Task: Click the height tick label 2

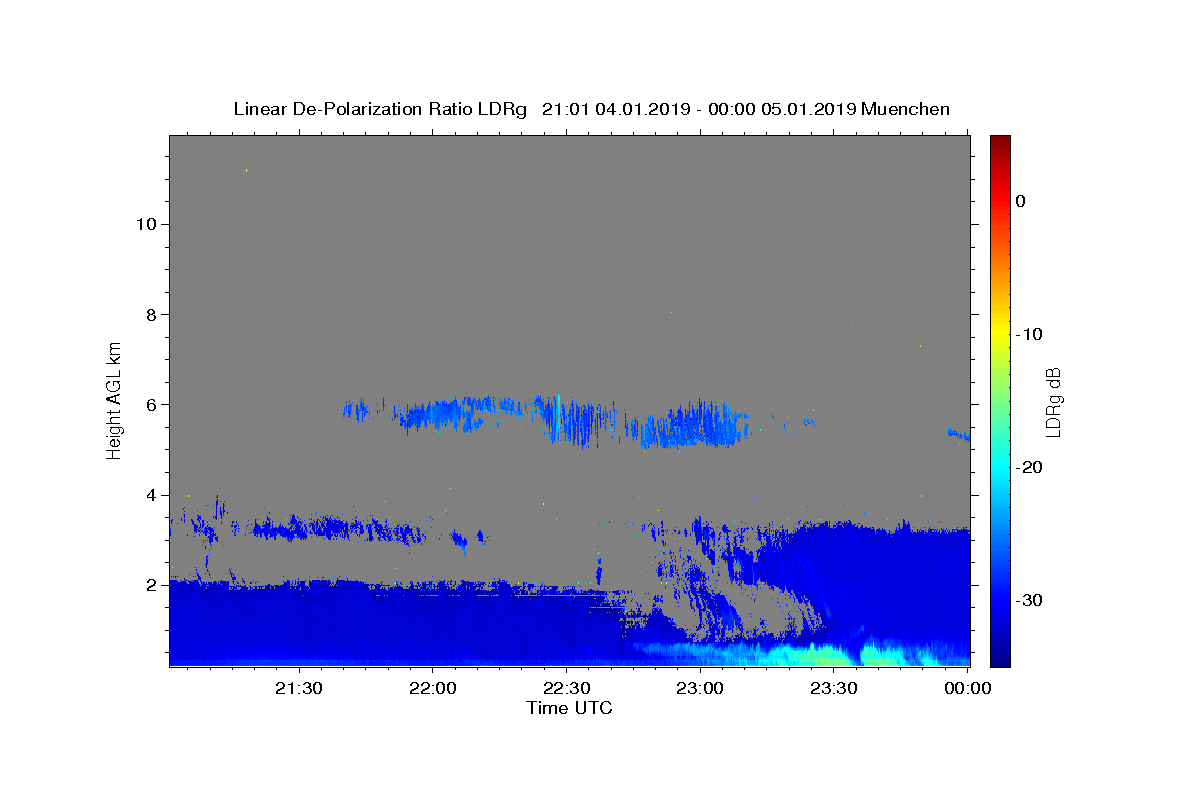Action: (x=152, y=585)
